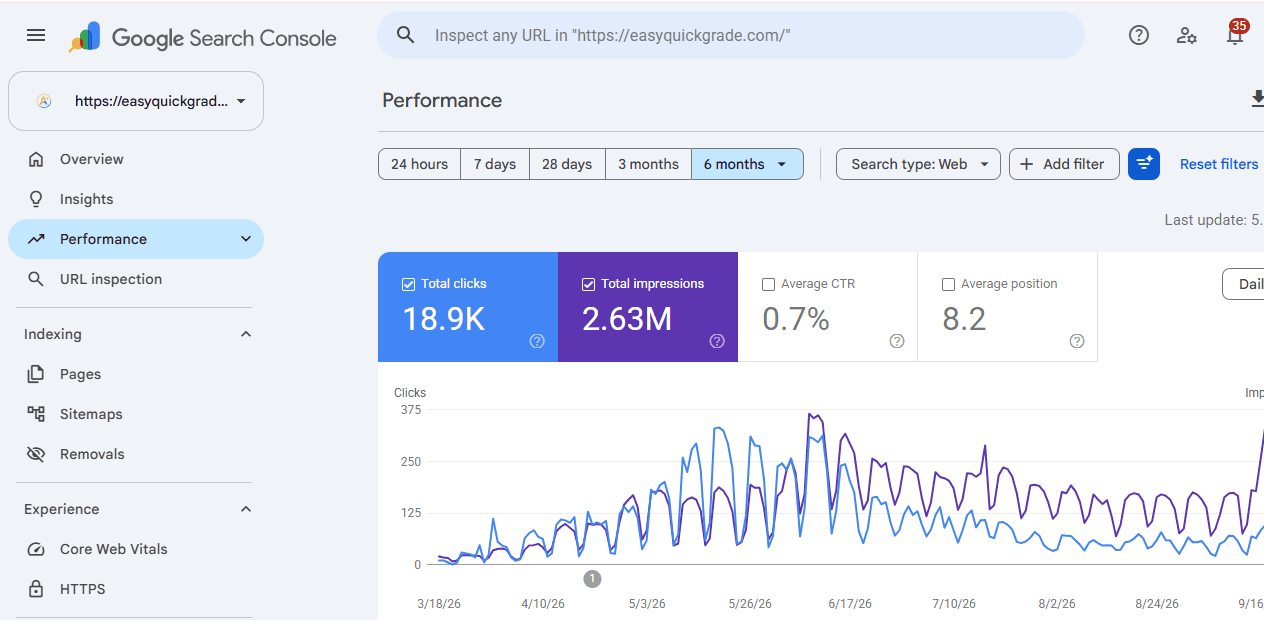Collapse the Experience section
Image resolution: width=1264 pixels, height=620 pixels.
coord(246,509)
